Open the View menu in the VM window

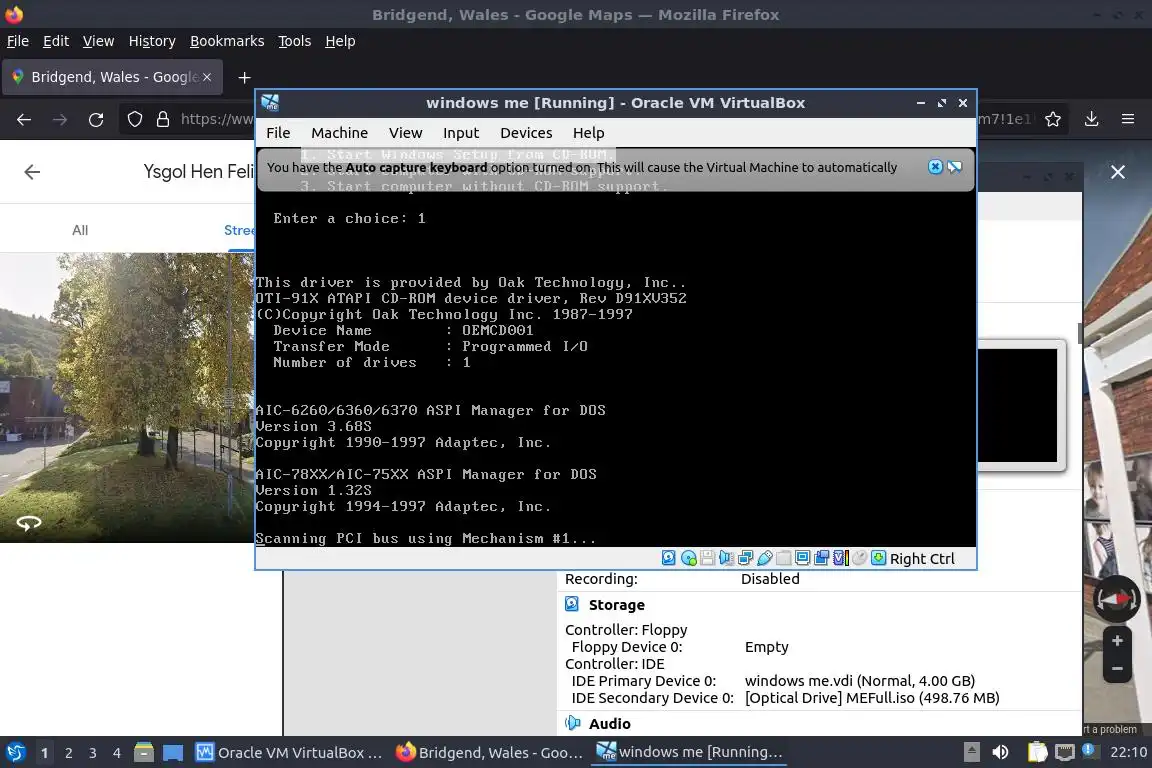(x=406, y=133)
